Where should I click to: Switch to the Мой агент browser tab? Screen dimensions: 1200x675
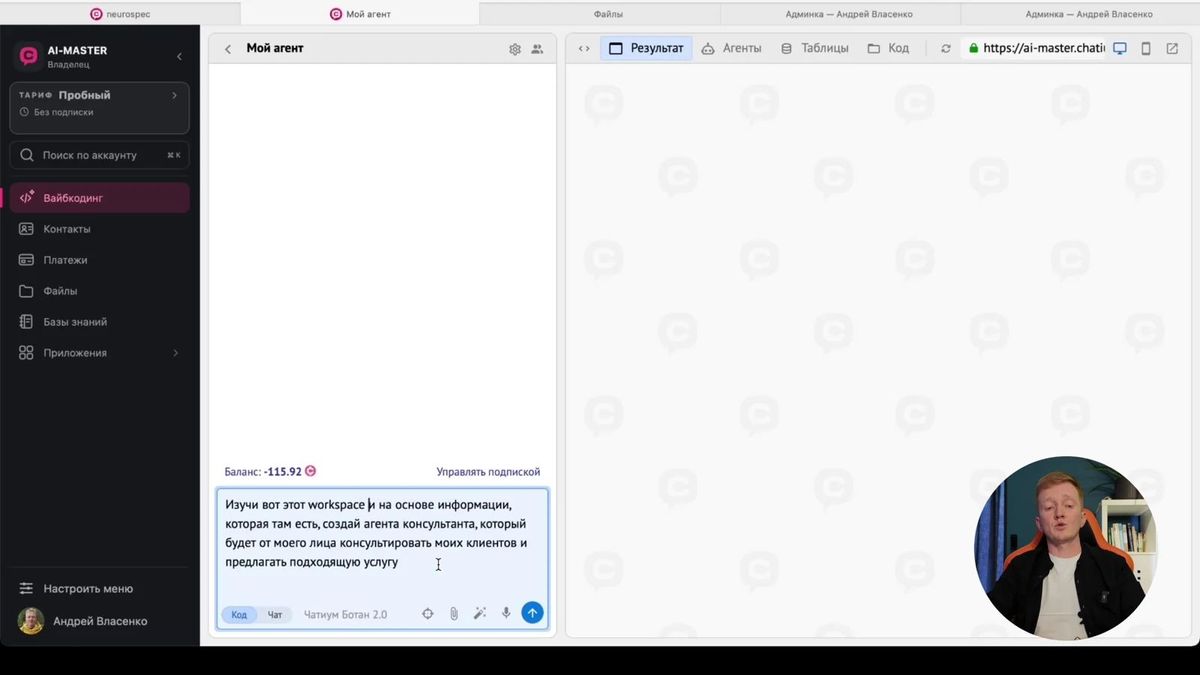point(360,14)
